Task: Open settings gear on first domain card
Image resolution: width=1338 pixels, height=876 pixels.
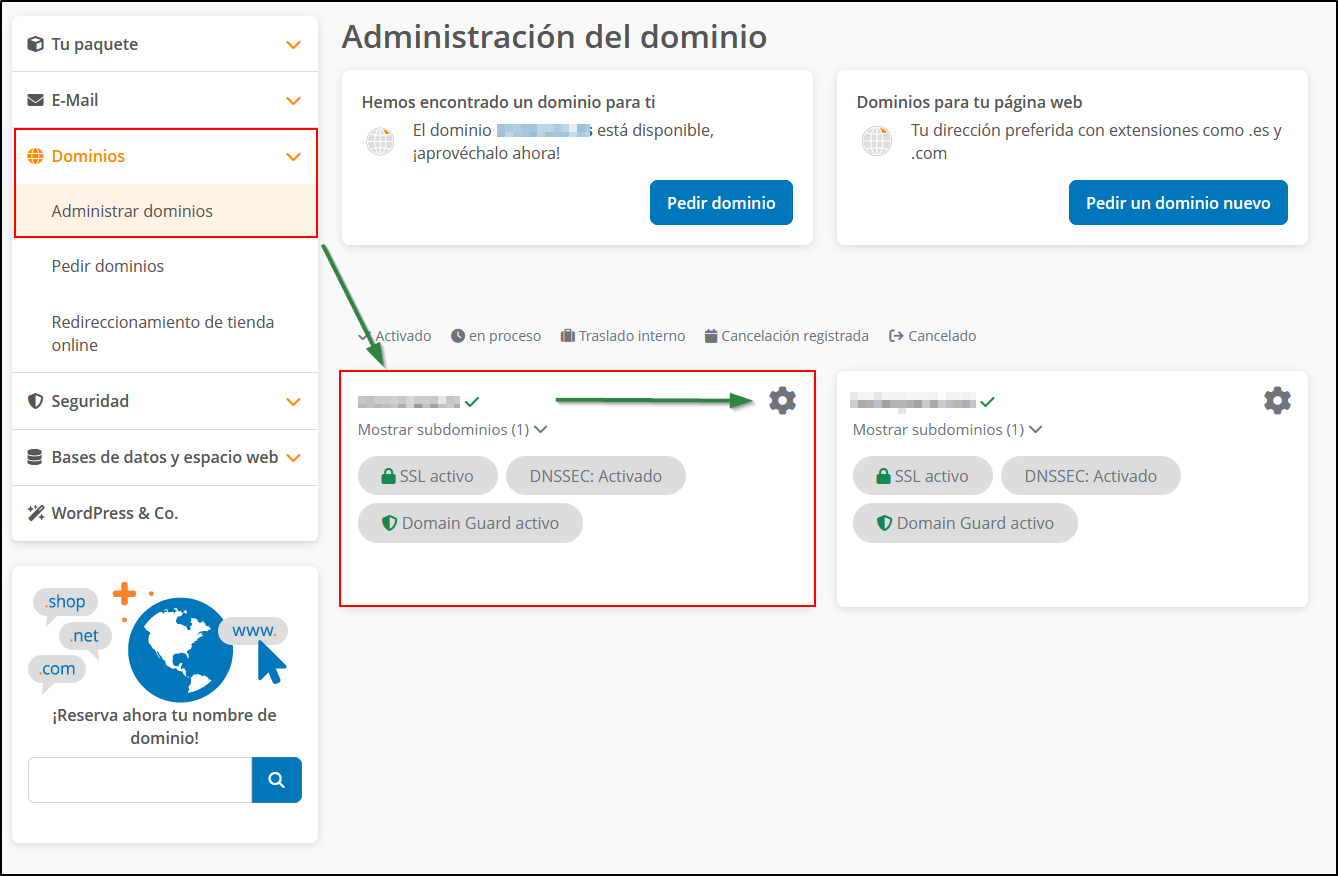Action: (781, 399)
